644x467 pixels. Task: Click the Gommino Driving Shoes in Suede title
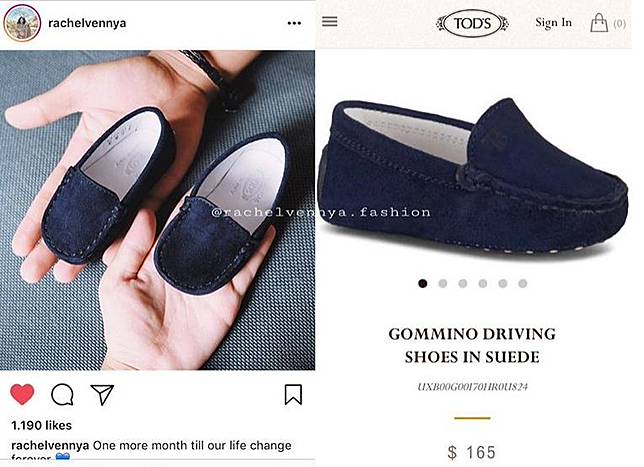[471, 345]
